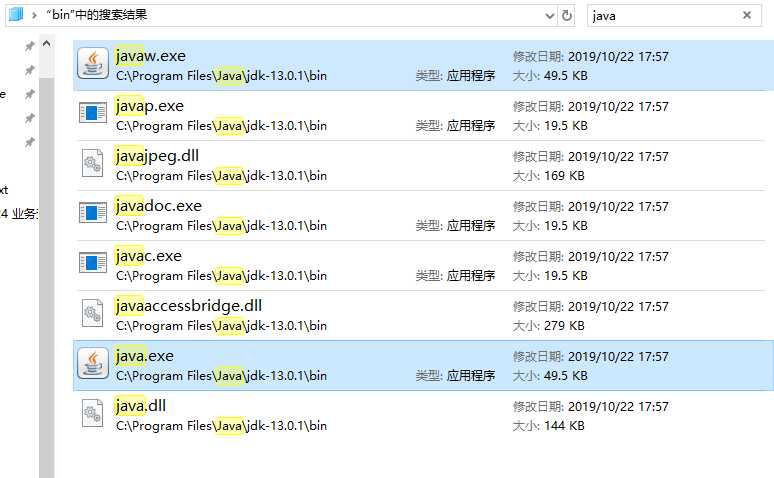
Task: Click the javadoc.exe application icon
Action: [x=93, y=212]
